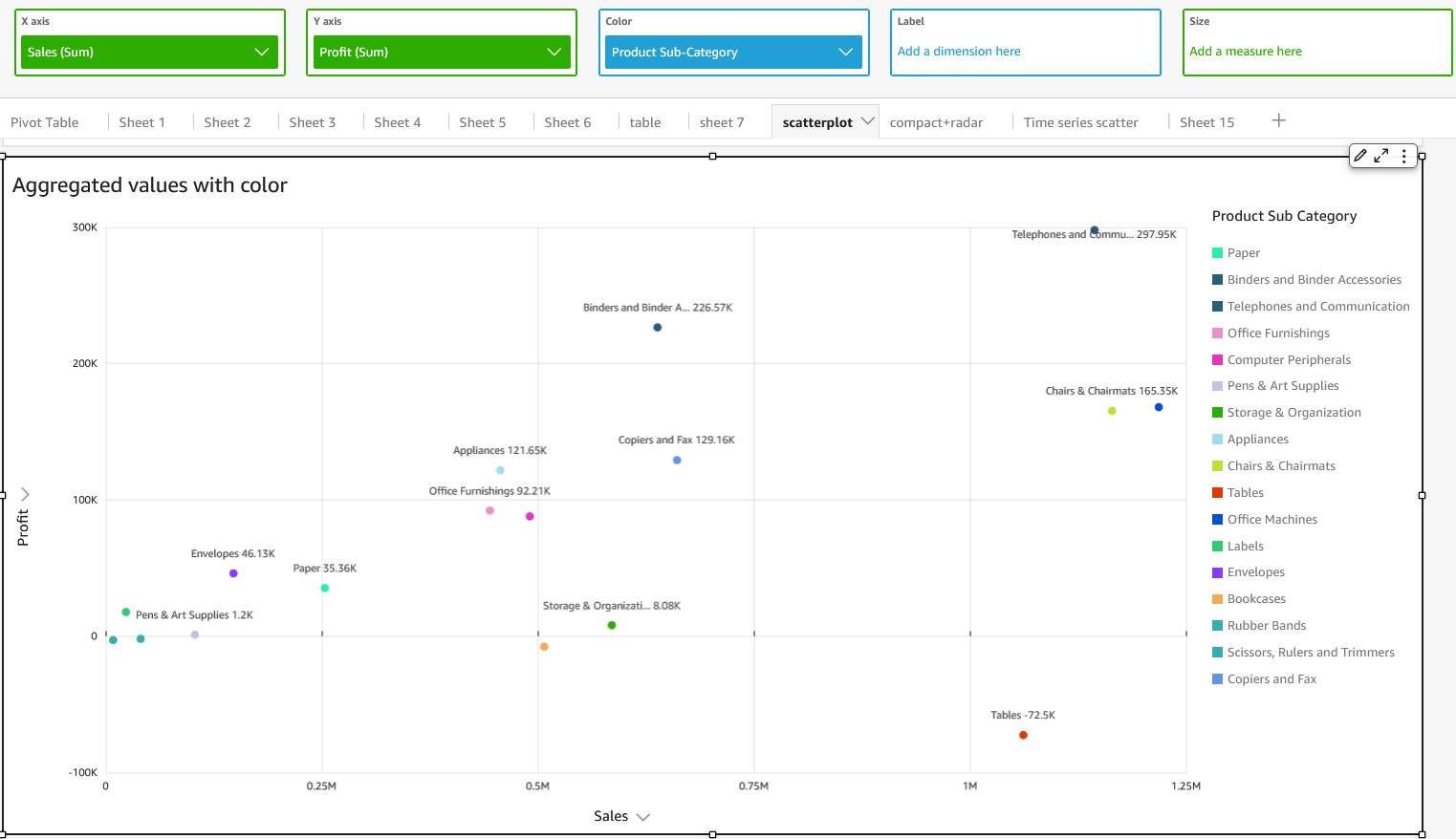This screenshot has height=839, width=1456.
Task: Click 'Add a measure here' in Size
Action: pos(1246,52)
